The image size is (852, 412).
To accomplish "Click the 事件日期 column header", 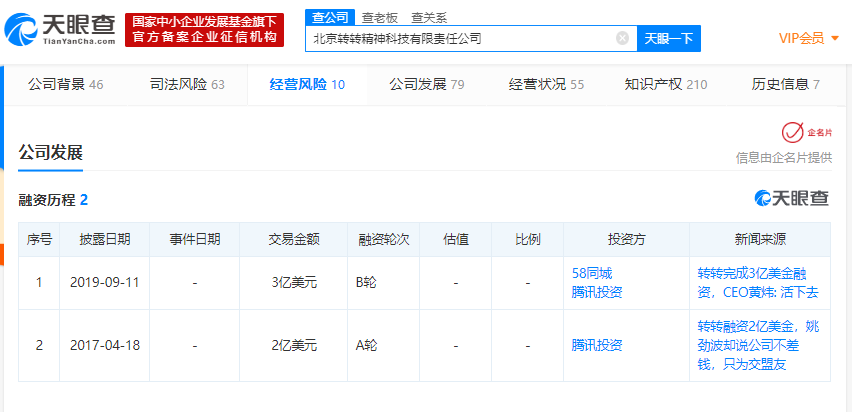I will click(x=195, y=239).
